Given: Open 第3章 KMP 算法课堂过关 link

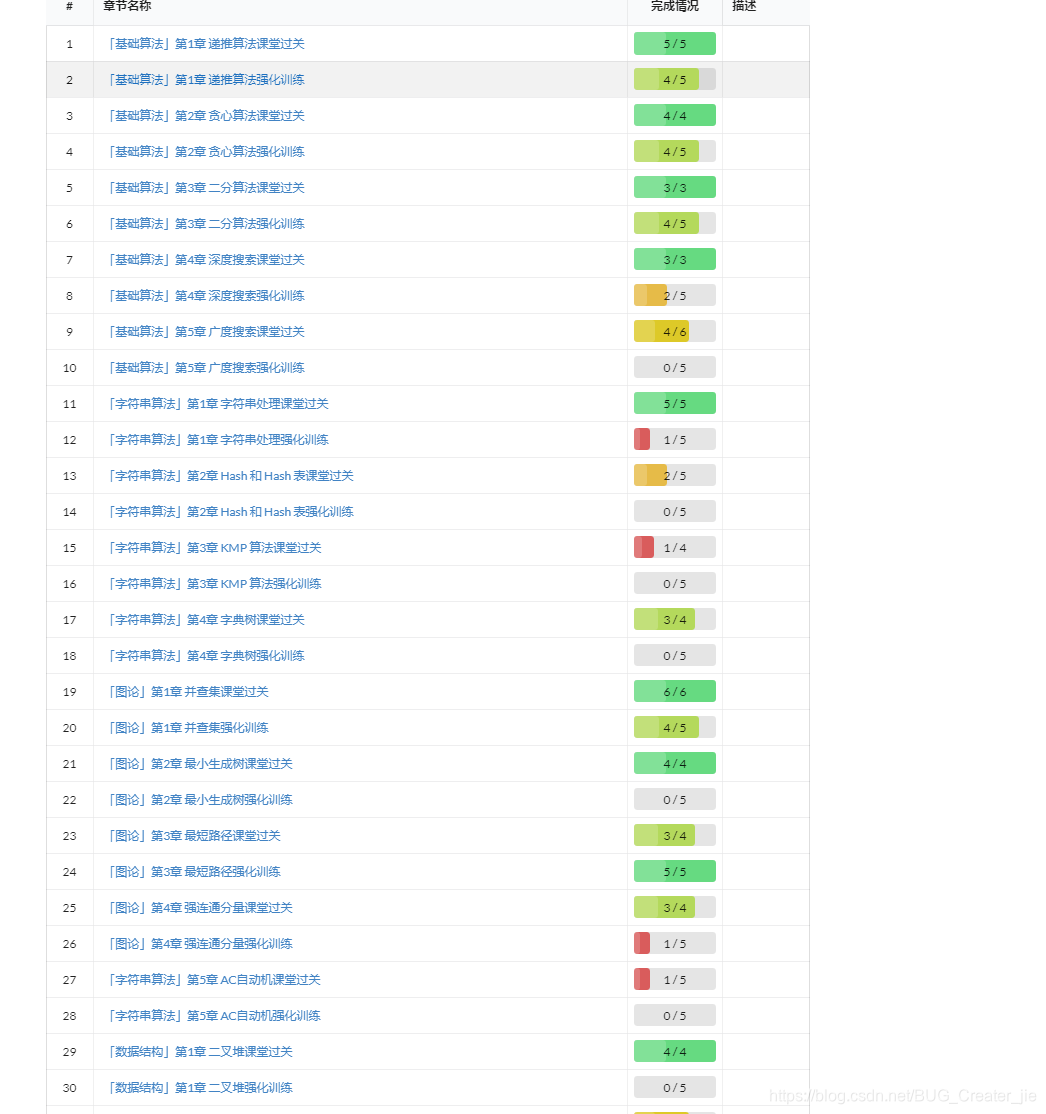Looking at the screenshot, I should [214, 548].
